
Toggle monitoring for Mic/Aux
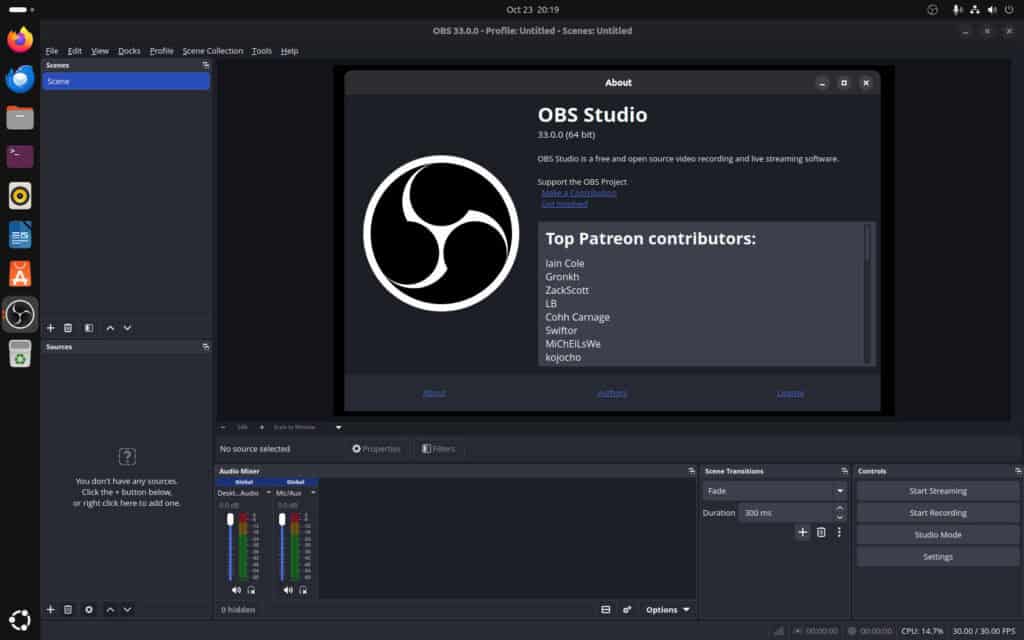click(x=303, y=590)
